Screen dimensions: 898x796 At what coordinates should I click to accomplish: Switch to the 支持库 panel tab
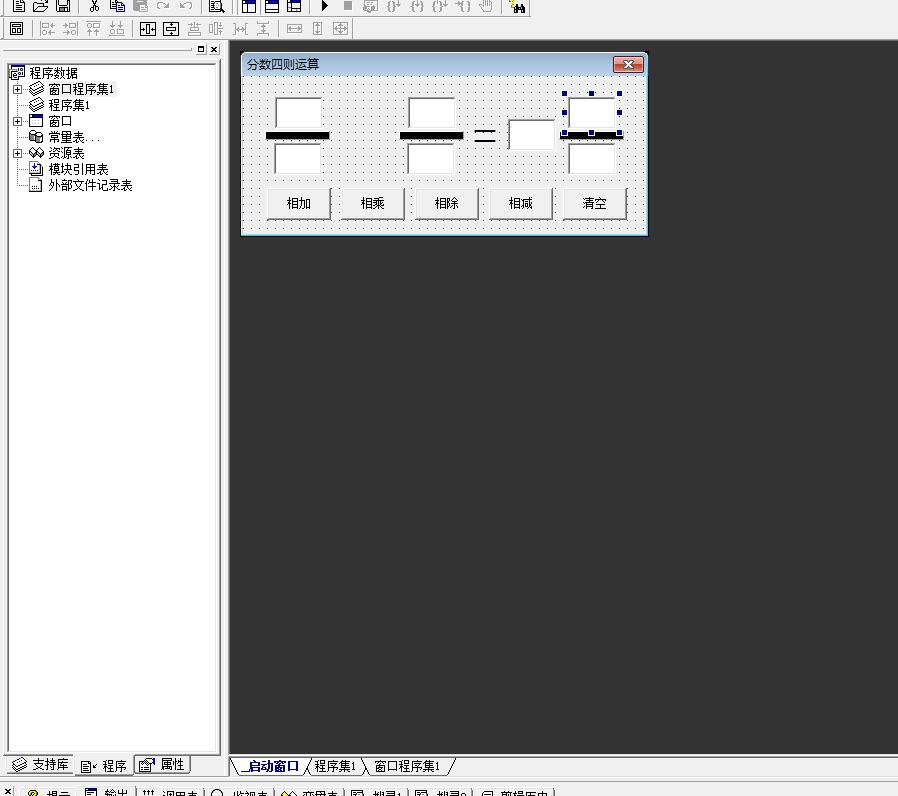pos(41,765)
